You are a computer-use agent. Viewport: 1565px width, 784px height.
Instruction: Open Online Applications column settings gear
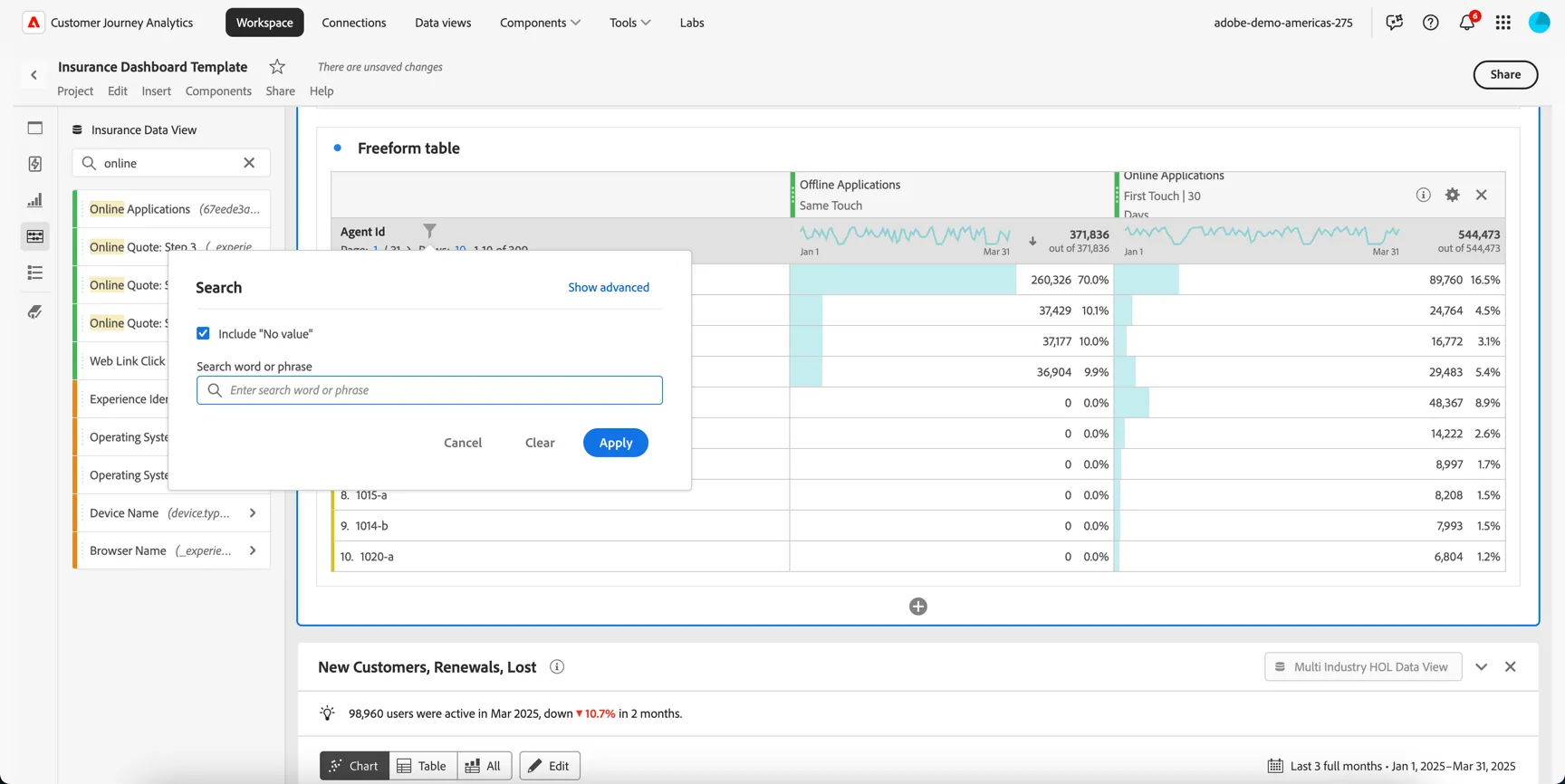pos(1453,195)
